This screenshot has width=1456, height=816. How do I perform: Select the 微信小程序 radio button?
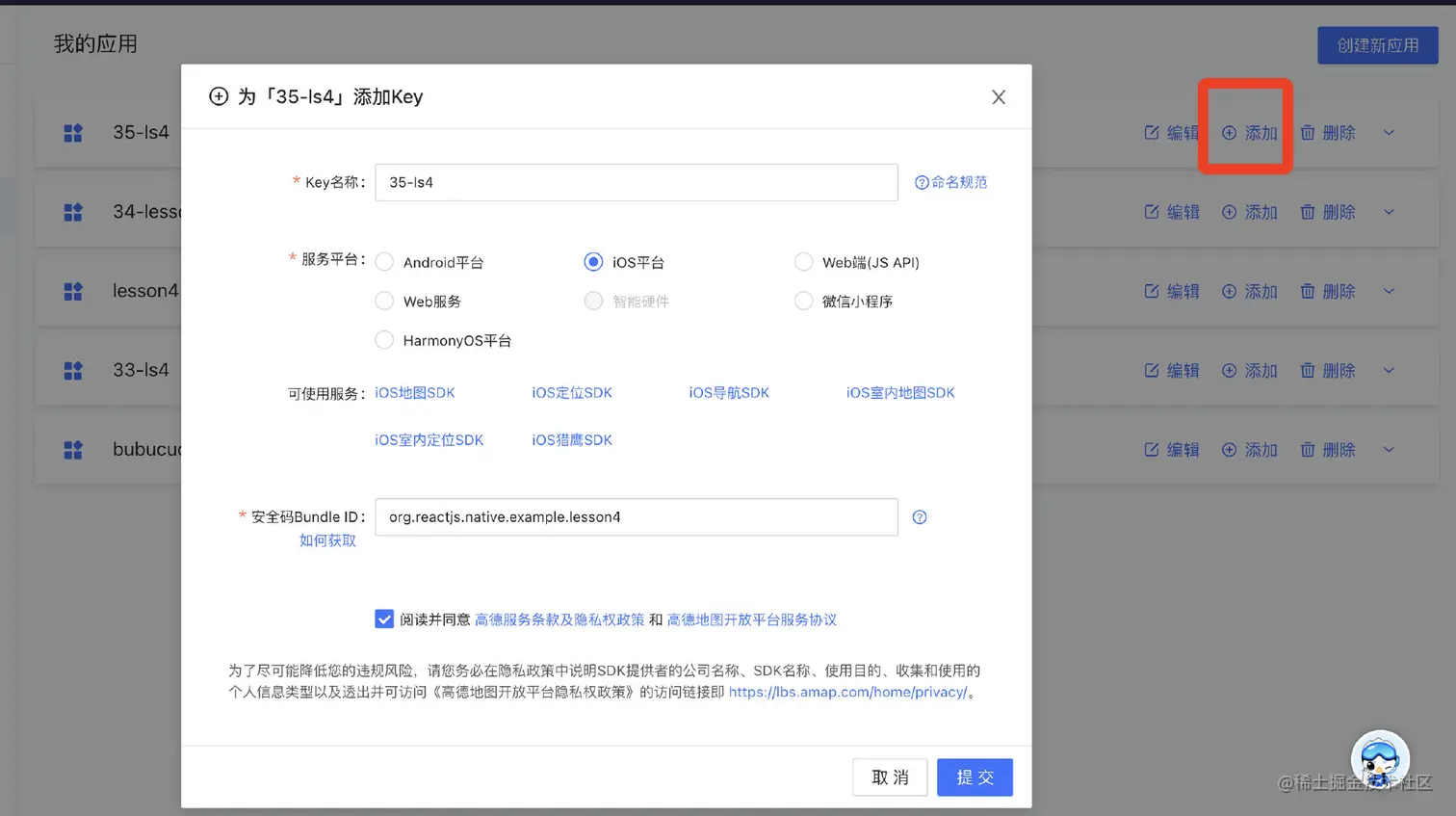tap(803, 302)
